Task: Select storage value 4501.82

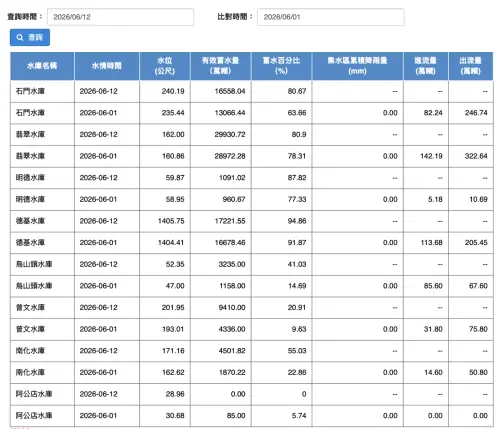Action: (232, 351)
